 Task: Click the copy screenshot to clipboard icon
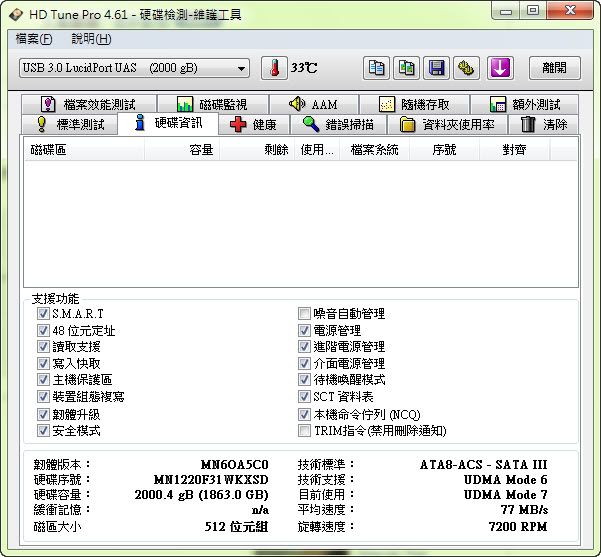(x=406, y=68)
